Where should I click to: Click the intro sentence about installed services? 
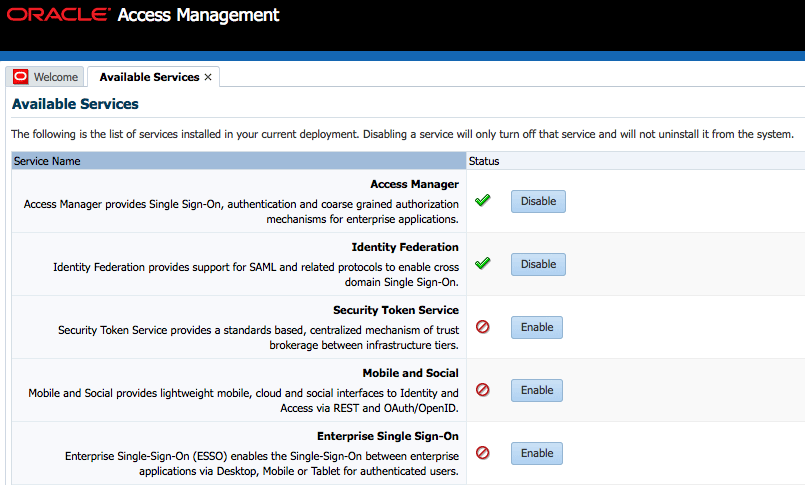pyautogui.click(x=402, y=134)
